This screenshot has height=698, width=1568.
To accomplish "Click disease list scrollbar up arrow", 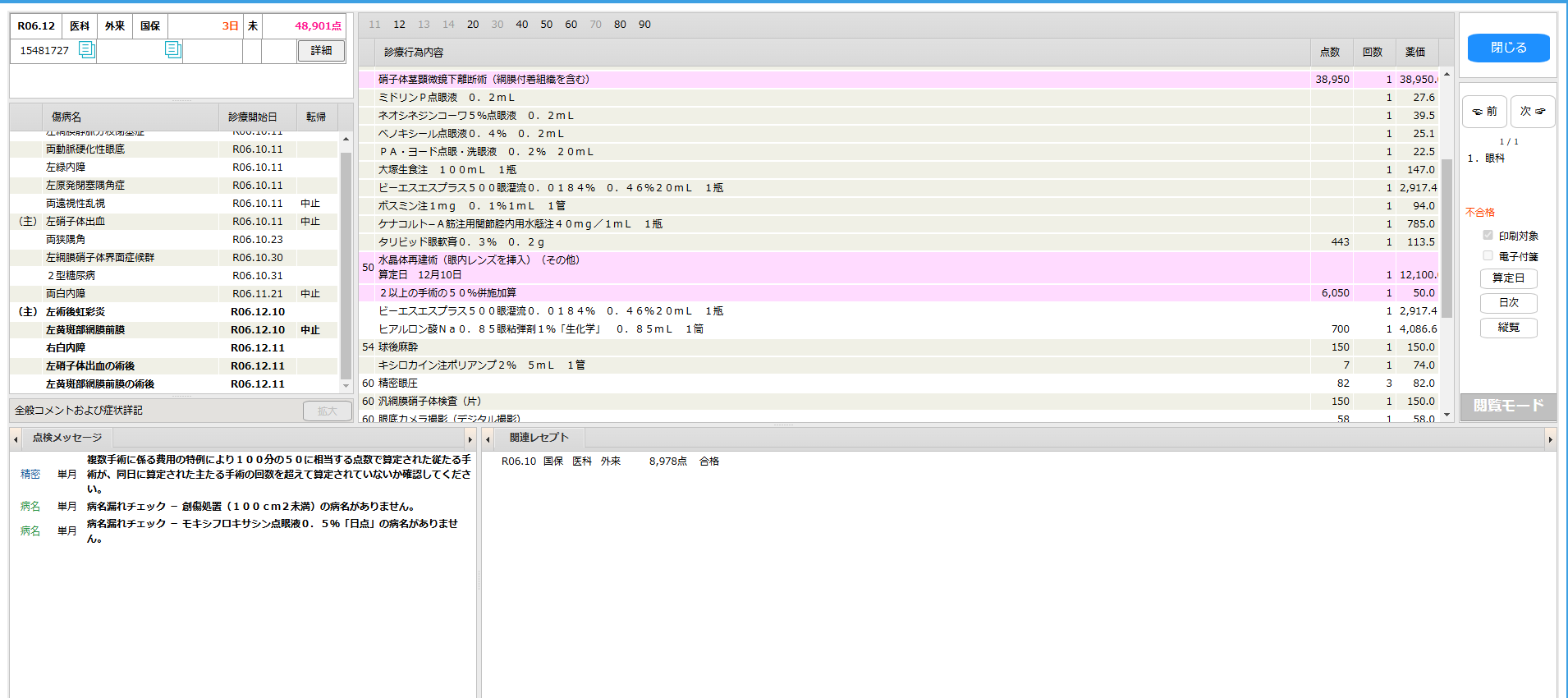I will (x=346, y=139).
